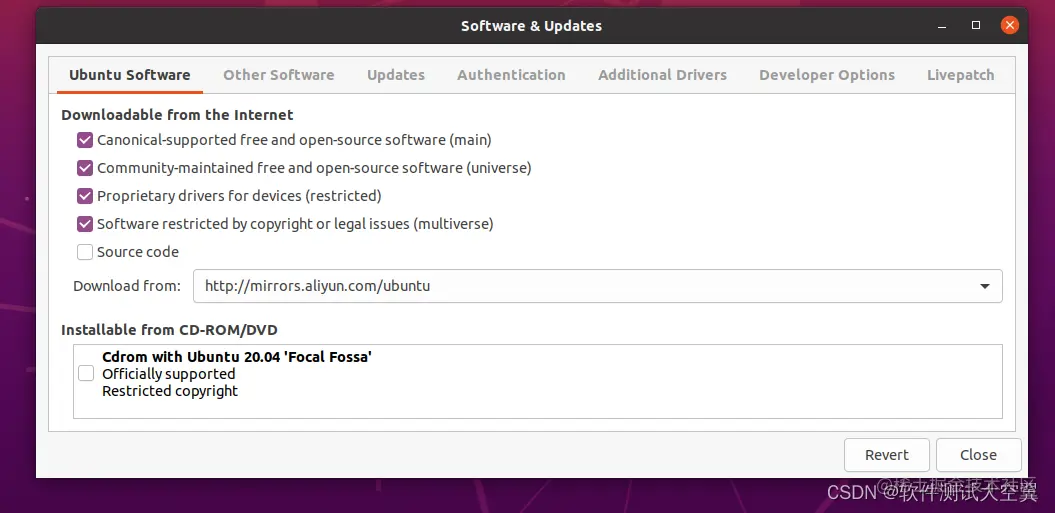Click 'Cdrom with Ubuntu 20.04 Focal Fossa' text
1055x513 pixels.
pyautogui.click(x=237, y=357)
